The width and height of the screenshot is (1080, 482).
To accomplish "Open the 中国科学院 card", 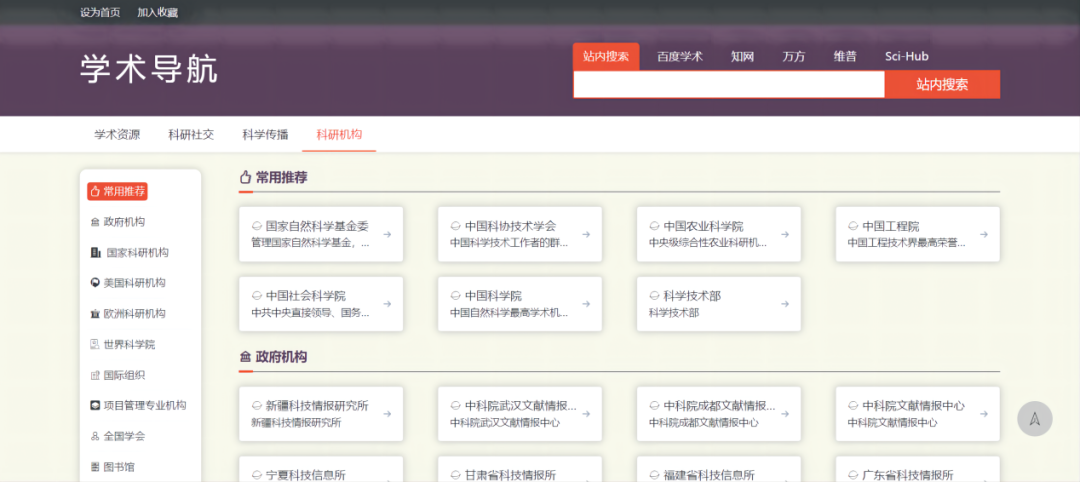I will 520,304.
